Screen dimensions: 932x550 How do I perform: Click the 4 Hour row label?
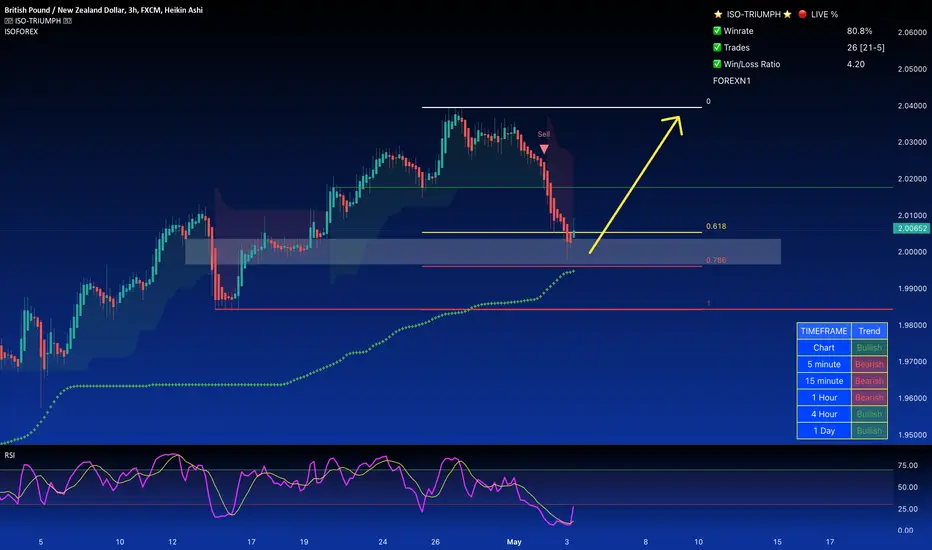pyautogui.click(x=824, y=414)
